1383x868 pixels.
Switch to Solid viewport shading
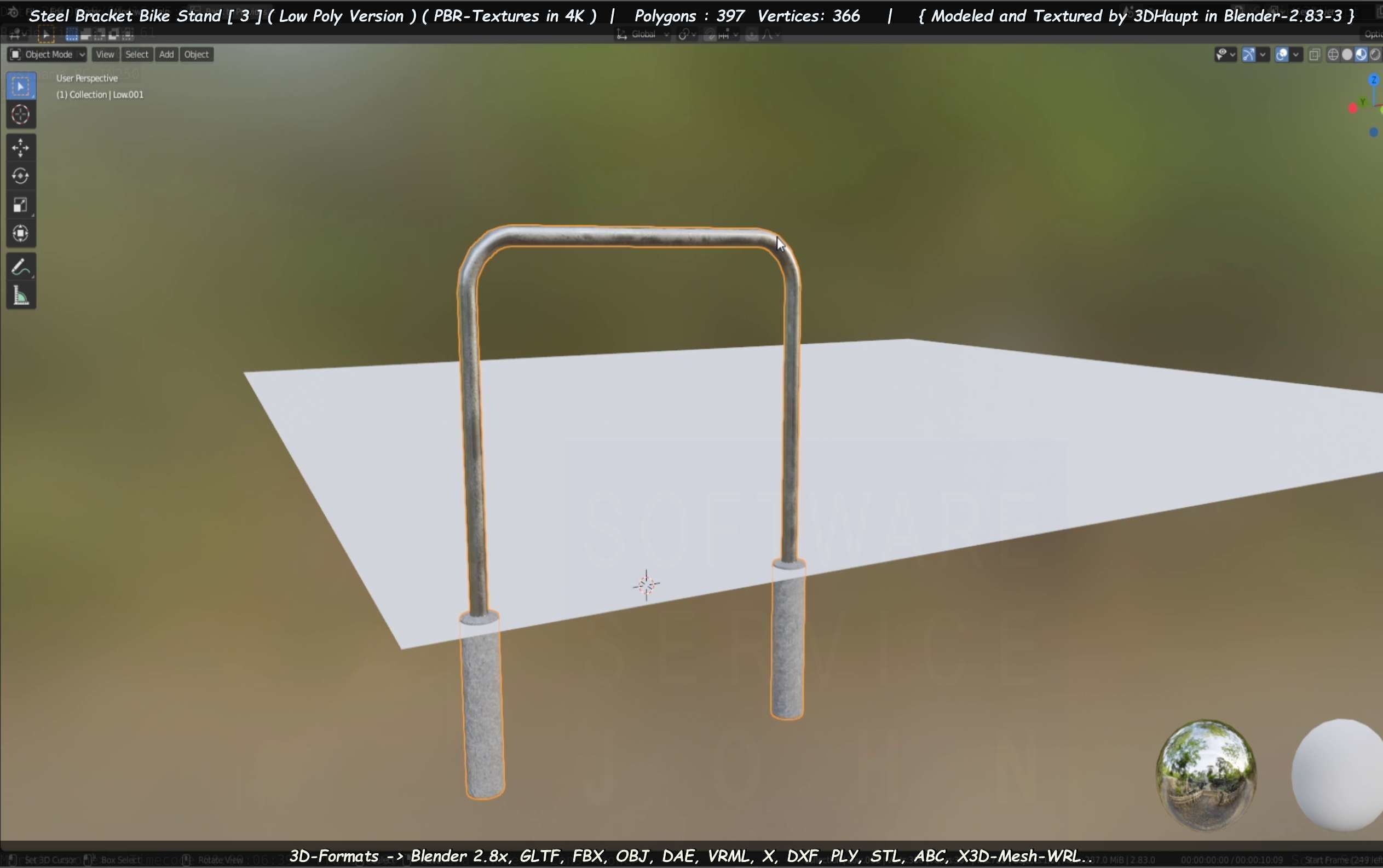(x=1347, y=55)
